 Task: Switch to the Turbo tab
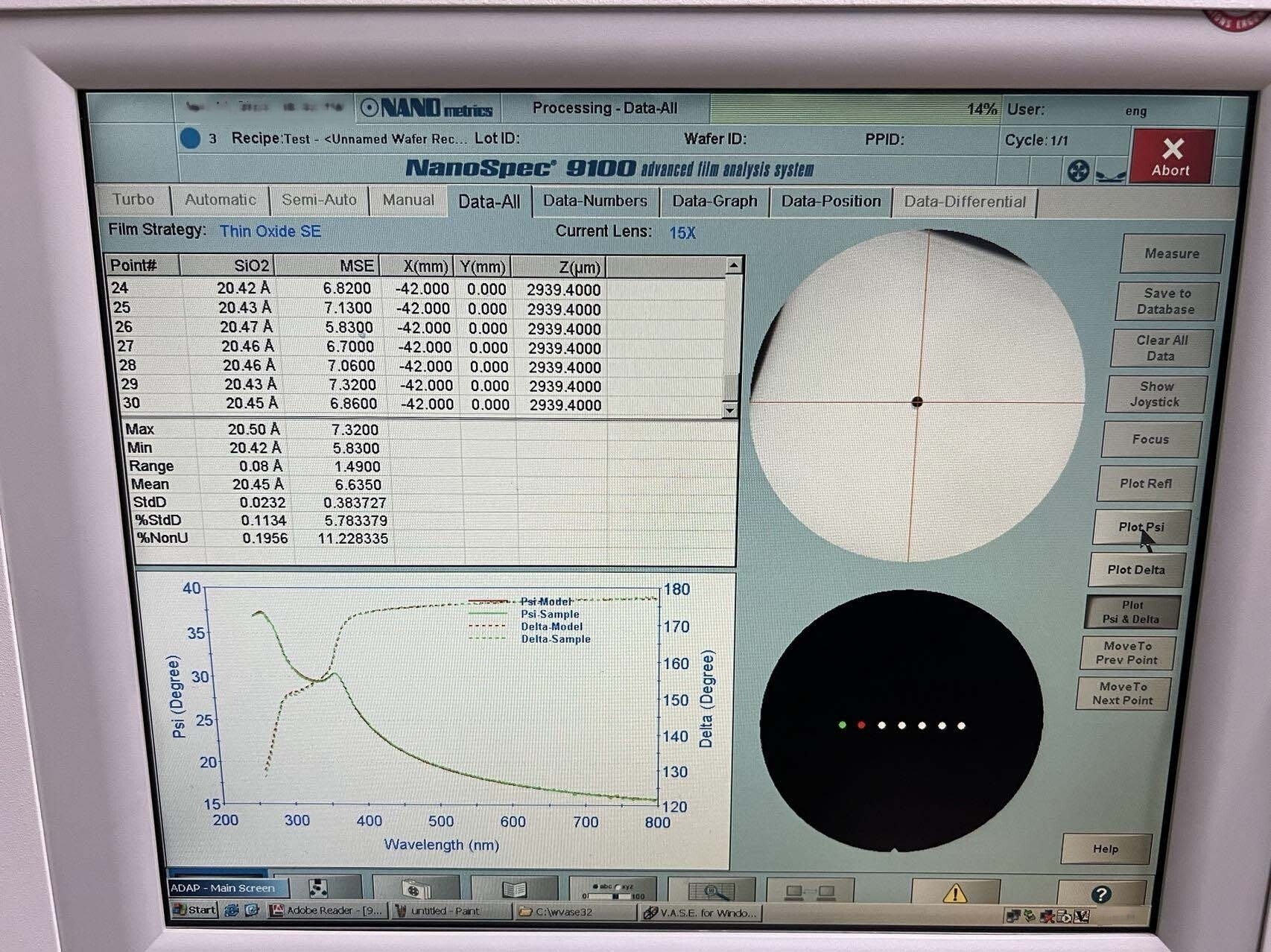133,200
